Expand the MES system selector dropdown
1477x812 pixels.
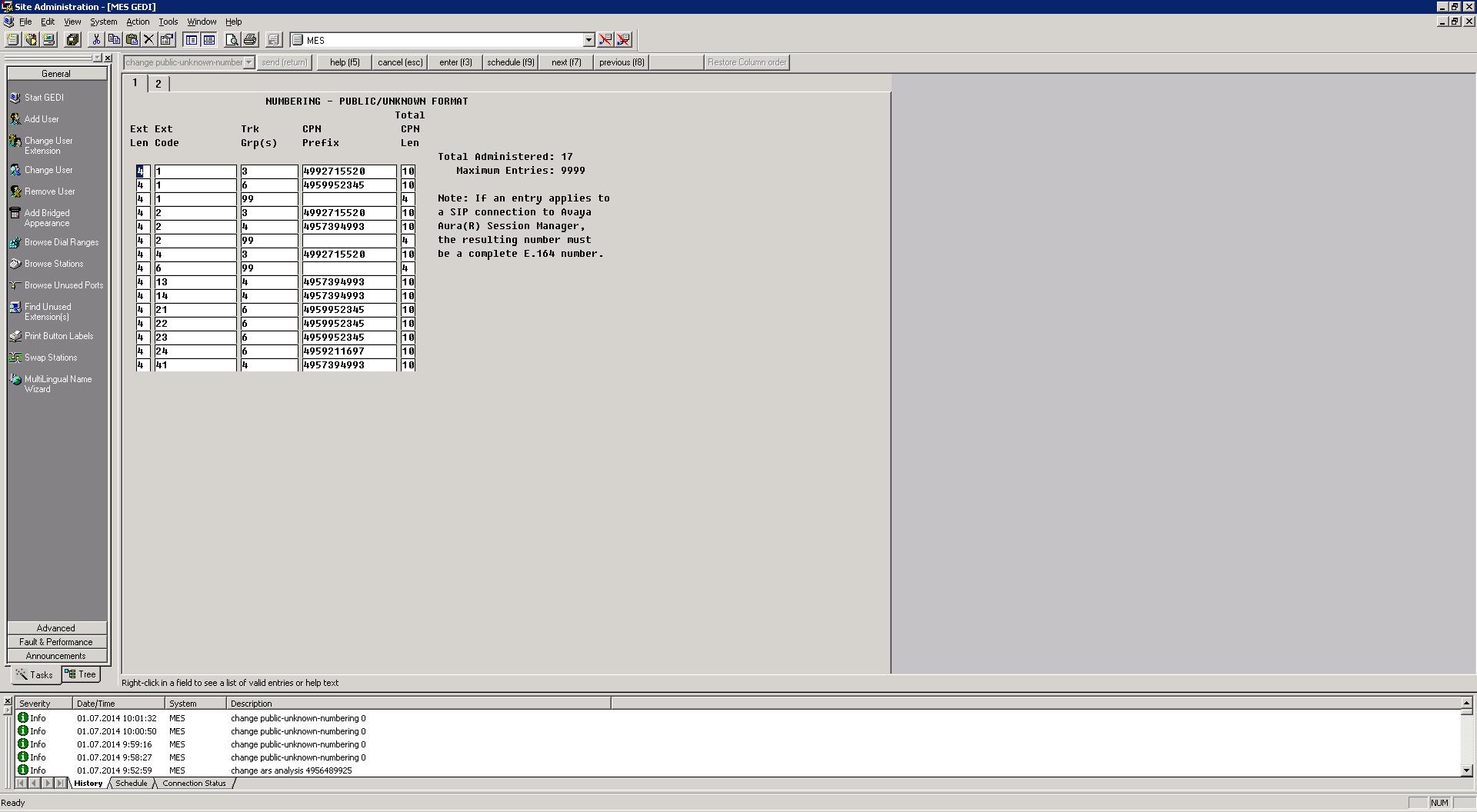click(588, 40)
